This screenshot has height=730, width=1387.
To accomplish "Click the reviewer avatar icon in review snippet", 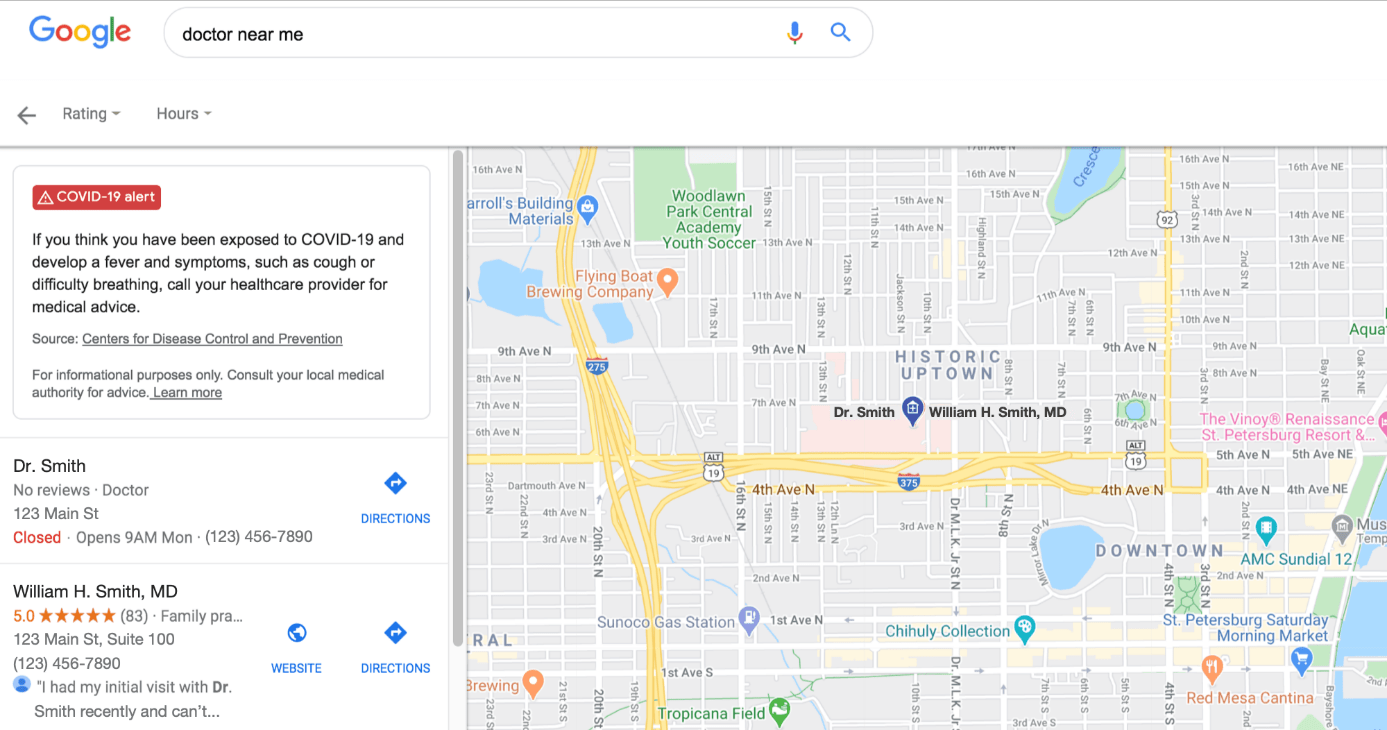I will coord(22,685).
